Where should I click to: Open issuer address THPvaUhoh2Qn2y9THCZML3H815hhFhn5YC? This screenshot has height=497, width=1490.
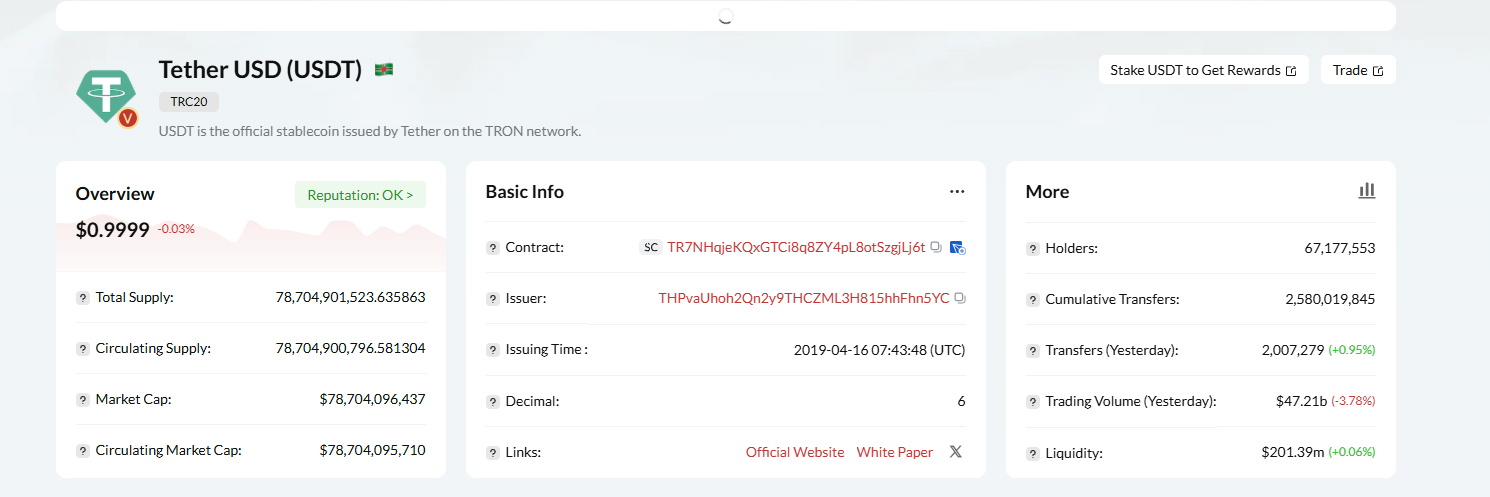point(804,298)
